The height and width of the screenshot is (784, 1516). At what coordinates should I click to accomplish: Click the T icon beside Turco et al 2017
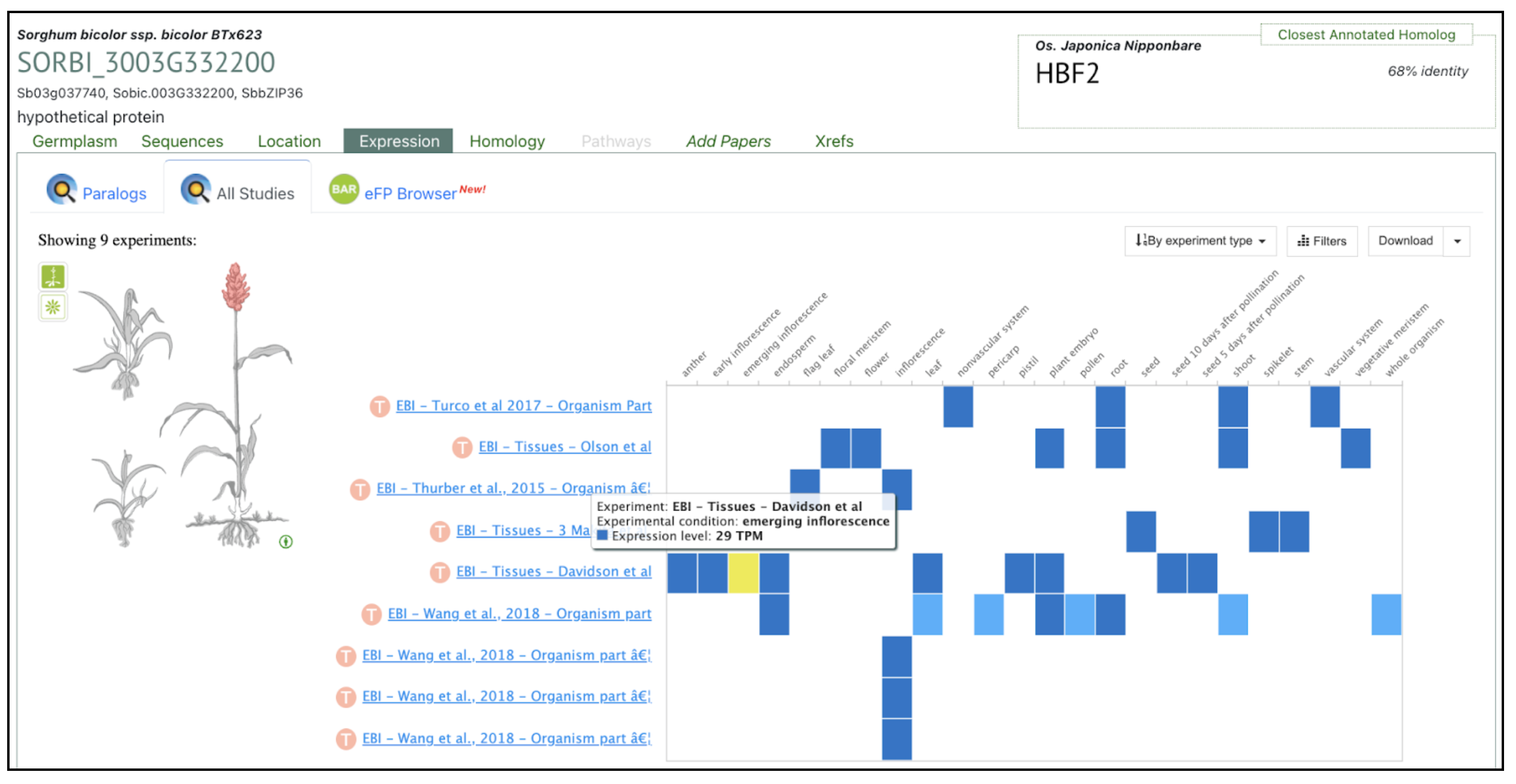380,406
